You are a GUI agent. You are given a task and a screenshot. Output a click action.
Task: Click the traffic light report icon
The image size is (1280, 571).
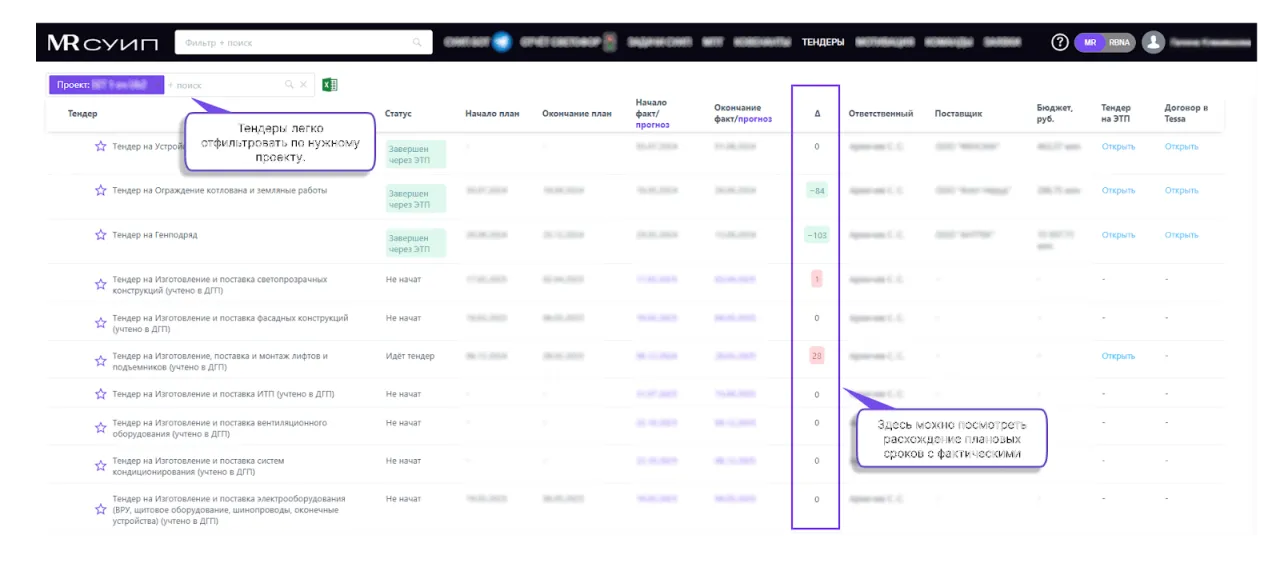click(609, 42)
